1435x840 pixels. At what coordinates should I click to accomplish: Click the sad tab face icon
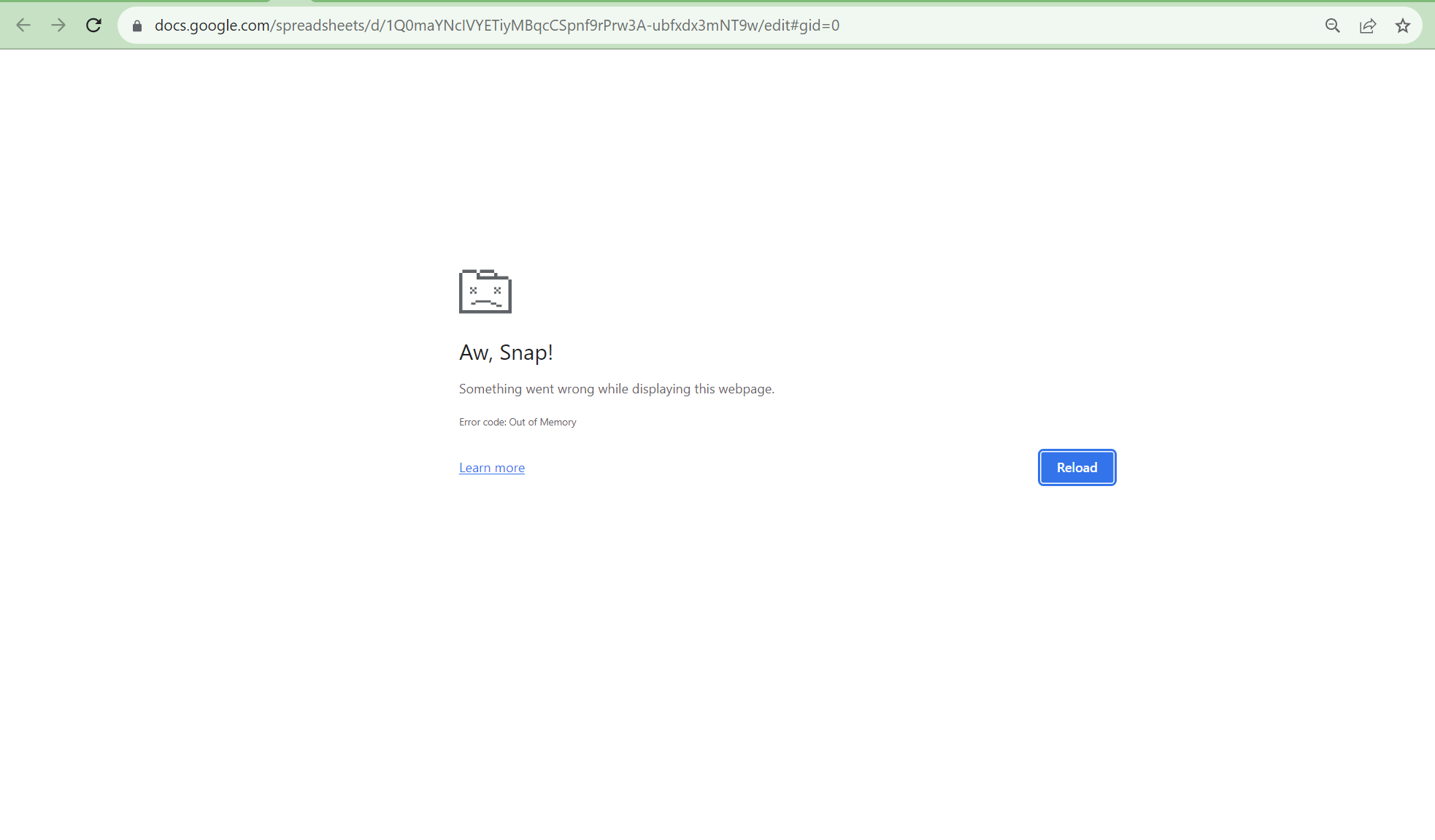pos(485,291)
